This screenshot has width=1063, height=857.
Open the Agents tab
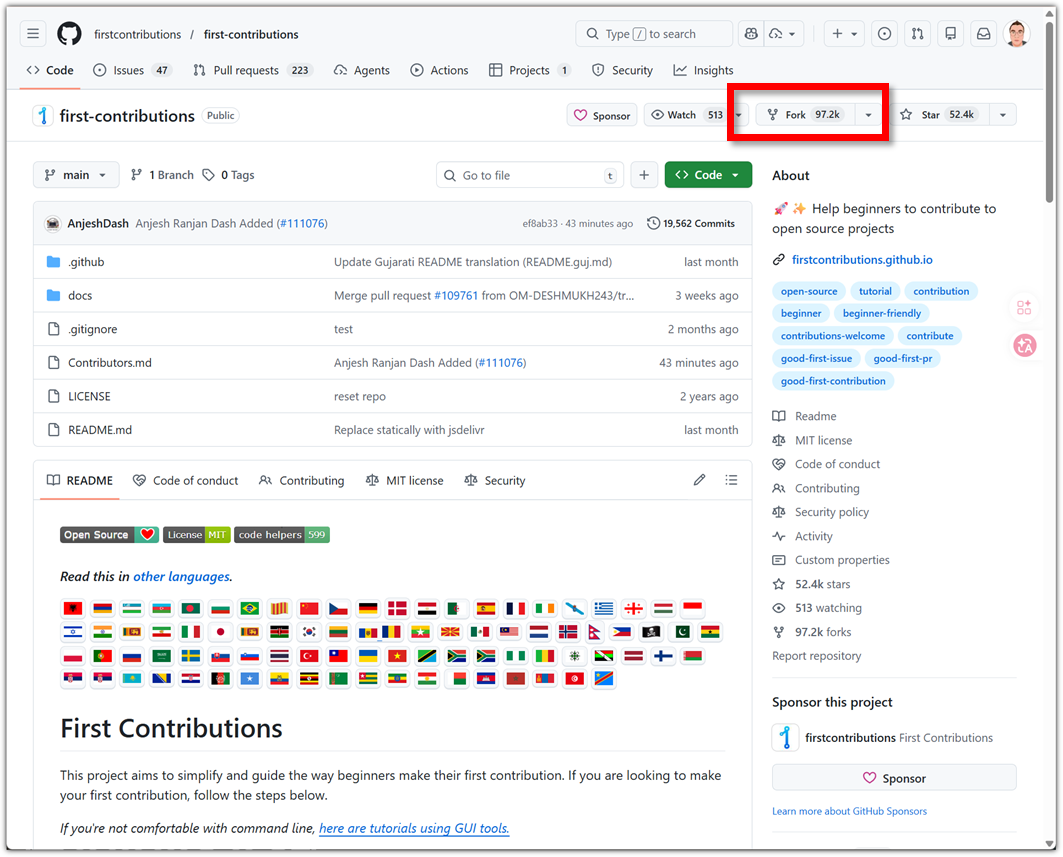click(x=362, y=71)
